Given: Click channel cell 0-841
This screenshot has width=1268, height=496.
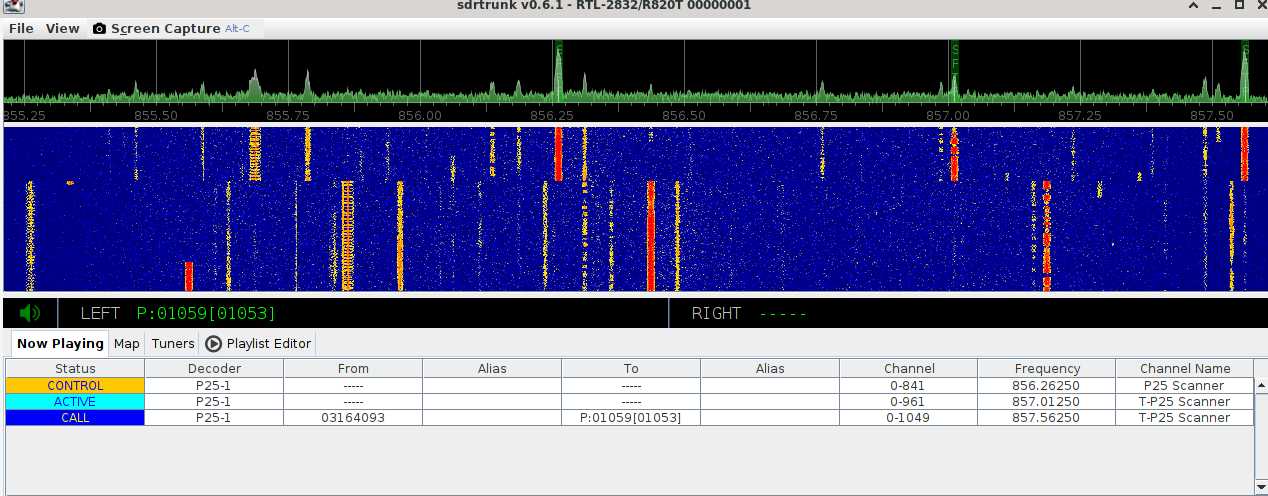Looking at the screenshot, I should [x=909, y=386].
